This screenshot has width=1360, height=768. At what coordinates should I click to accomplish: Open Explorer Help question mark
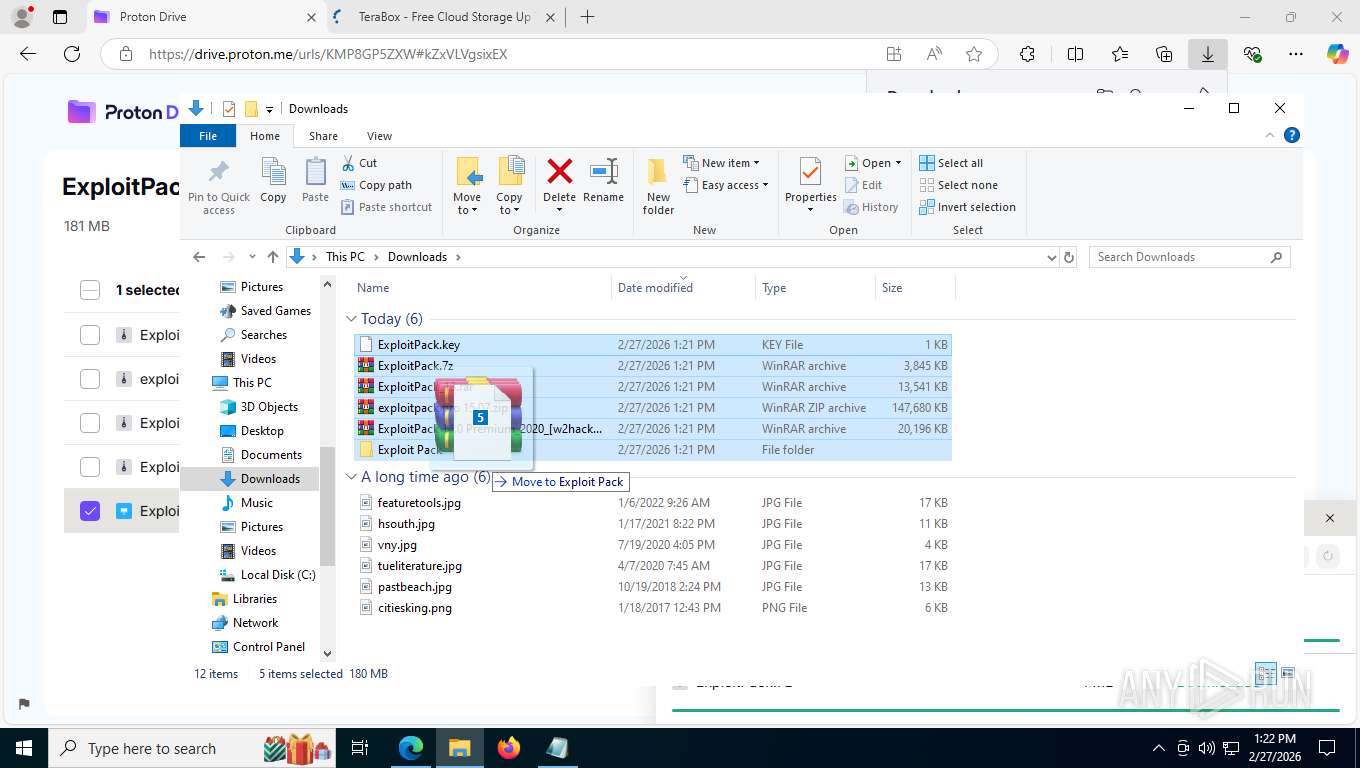point(1292,135)
